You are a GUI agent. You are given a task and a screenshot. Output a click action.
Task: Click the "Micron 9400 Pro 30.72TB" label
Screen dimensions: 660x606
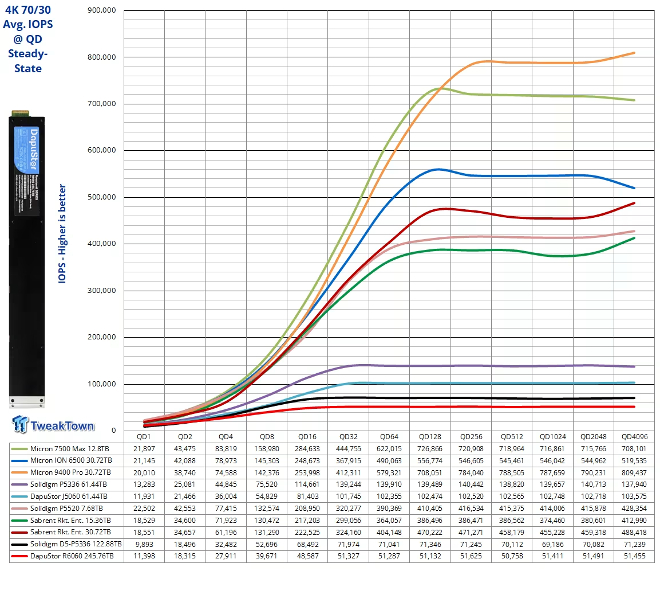[x=71, y=473]
